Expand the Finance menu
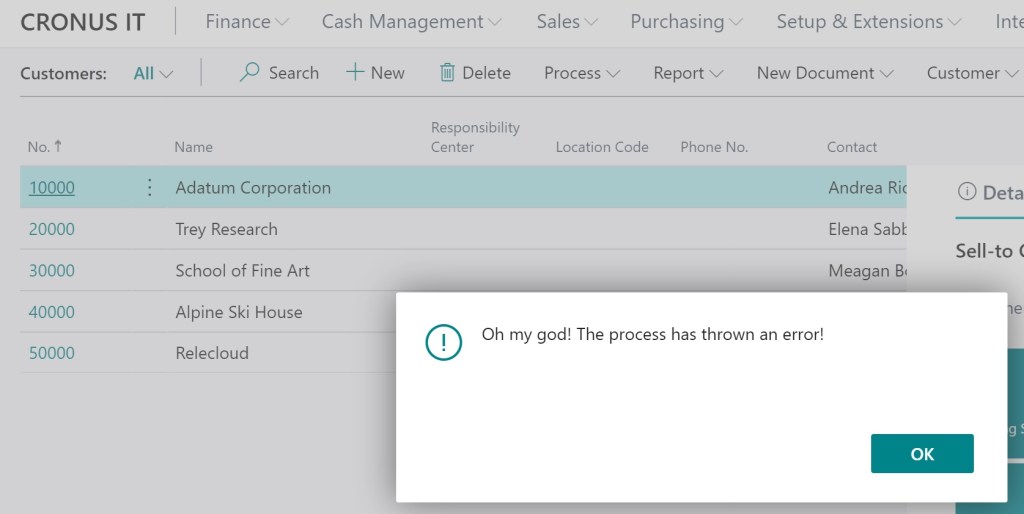 click(x=246, y=21)
